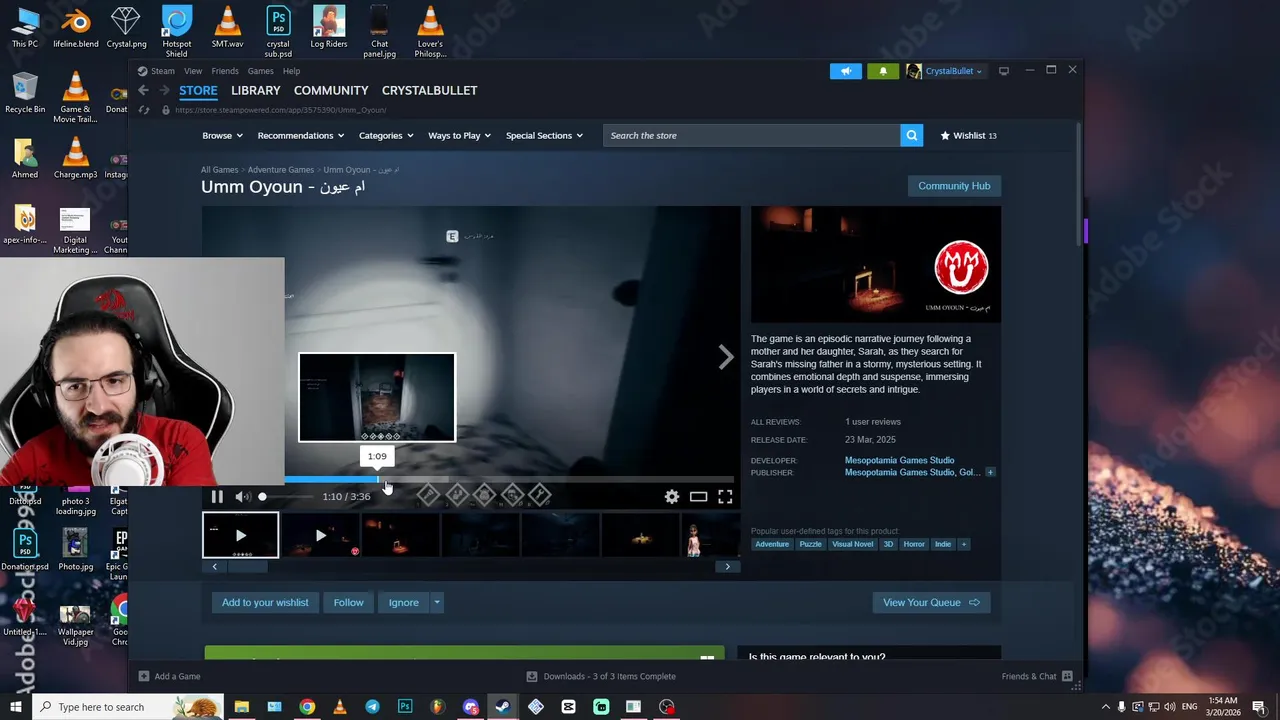Open the Help menu
The width and height of the screenshot is (1280, 720).
pos(291,71)
